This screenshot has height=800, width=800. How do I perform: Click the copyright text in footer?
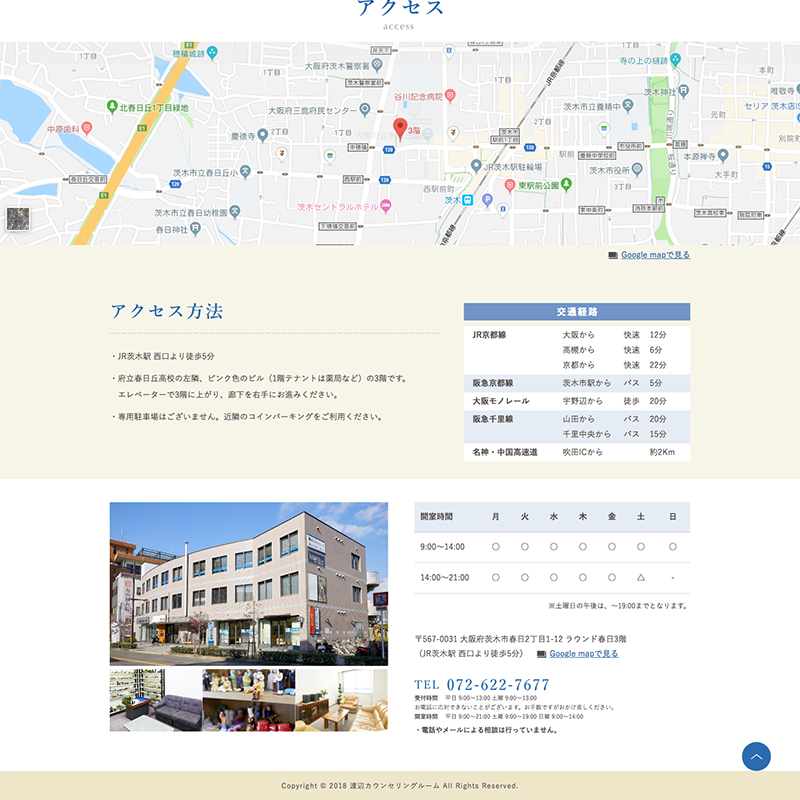399,786
